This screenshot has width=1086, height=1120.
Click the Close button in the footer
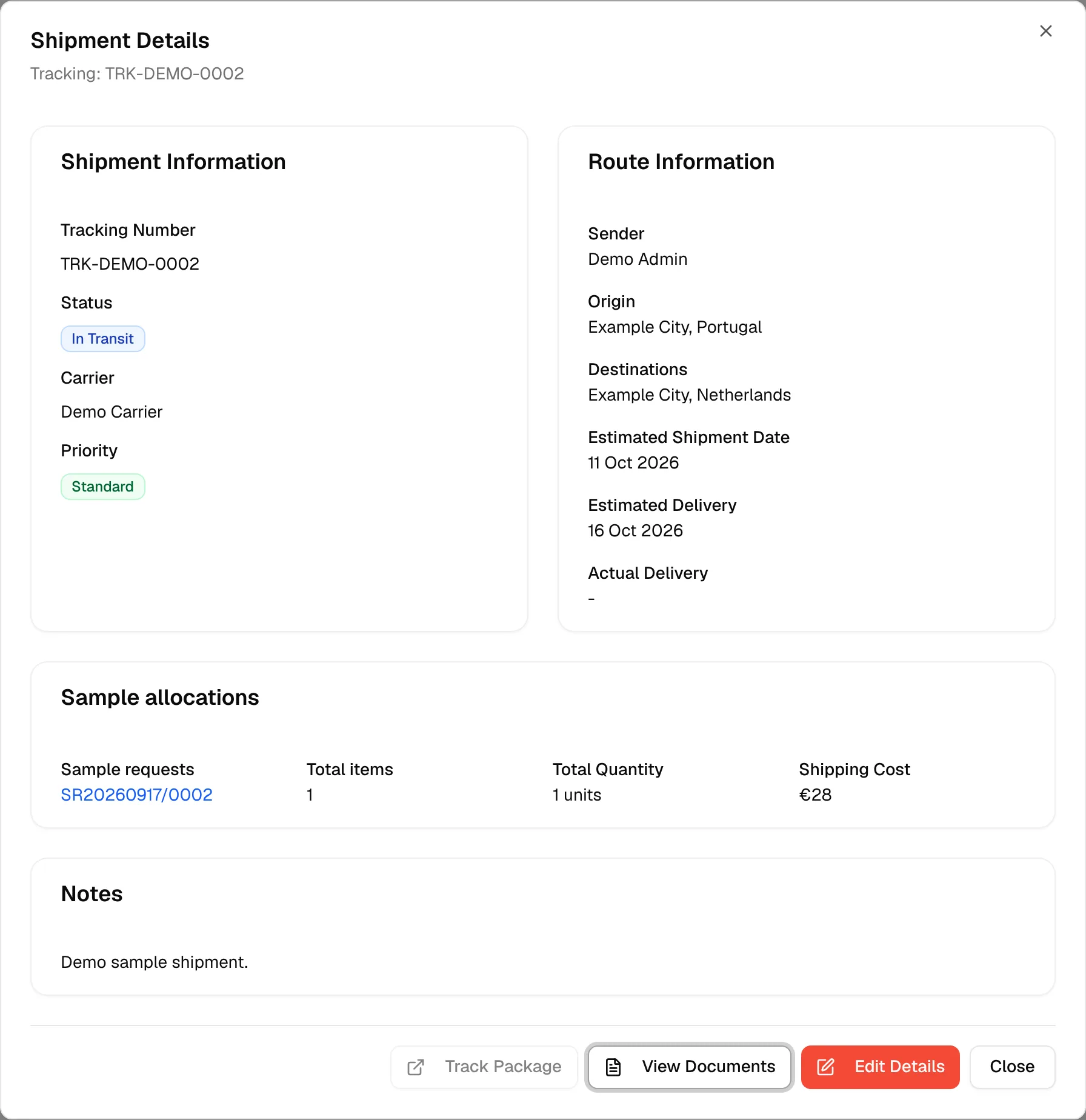tap(1012, 1067)
